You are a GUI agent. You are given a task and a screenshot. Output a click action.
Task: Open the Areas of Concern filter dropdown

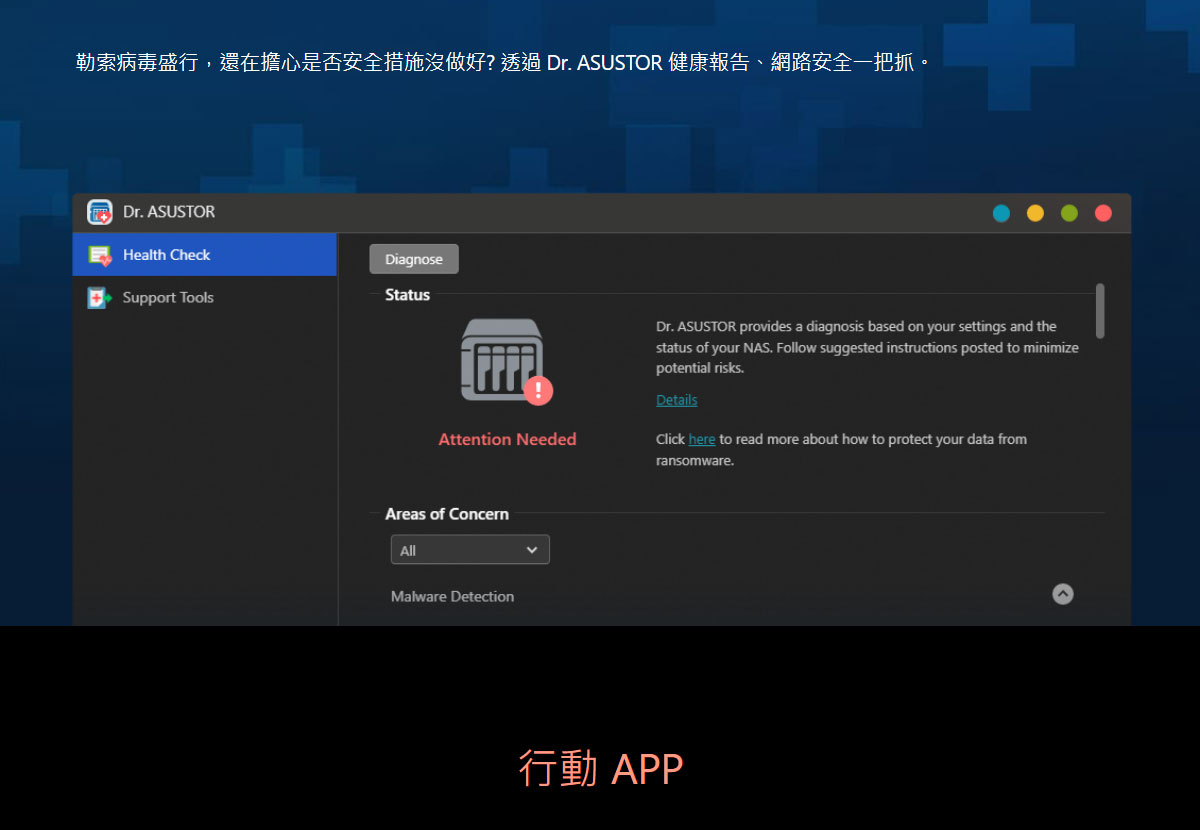[x=470, y=549]
